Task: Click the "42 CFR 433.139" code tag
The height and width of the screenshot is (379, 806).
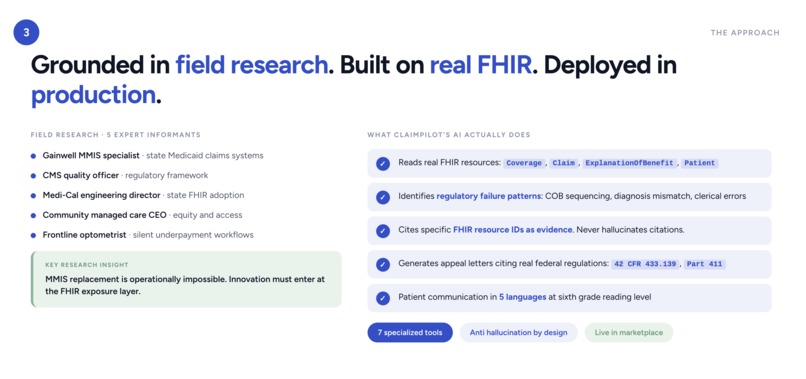Action: [x=645, y=264]
